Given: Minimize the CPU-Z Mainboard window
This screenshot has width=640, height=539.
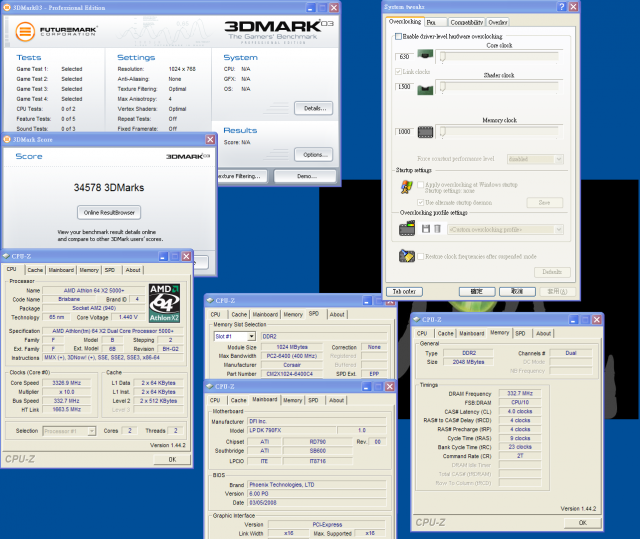Looking at the screenshot, I should (367, 386).
